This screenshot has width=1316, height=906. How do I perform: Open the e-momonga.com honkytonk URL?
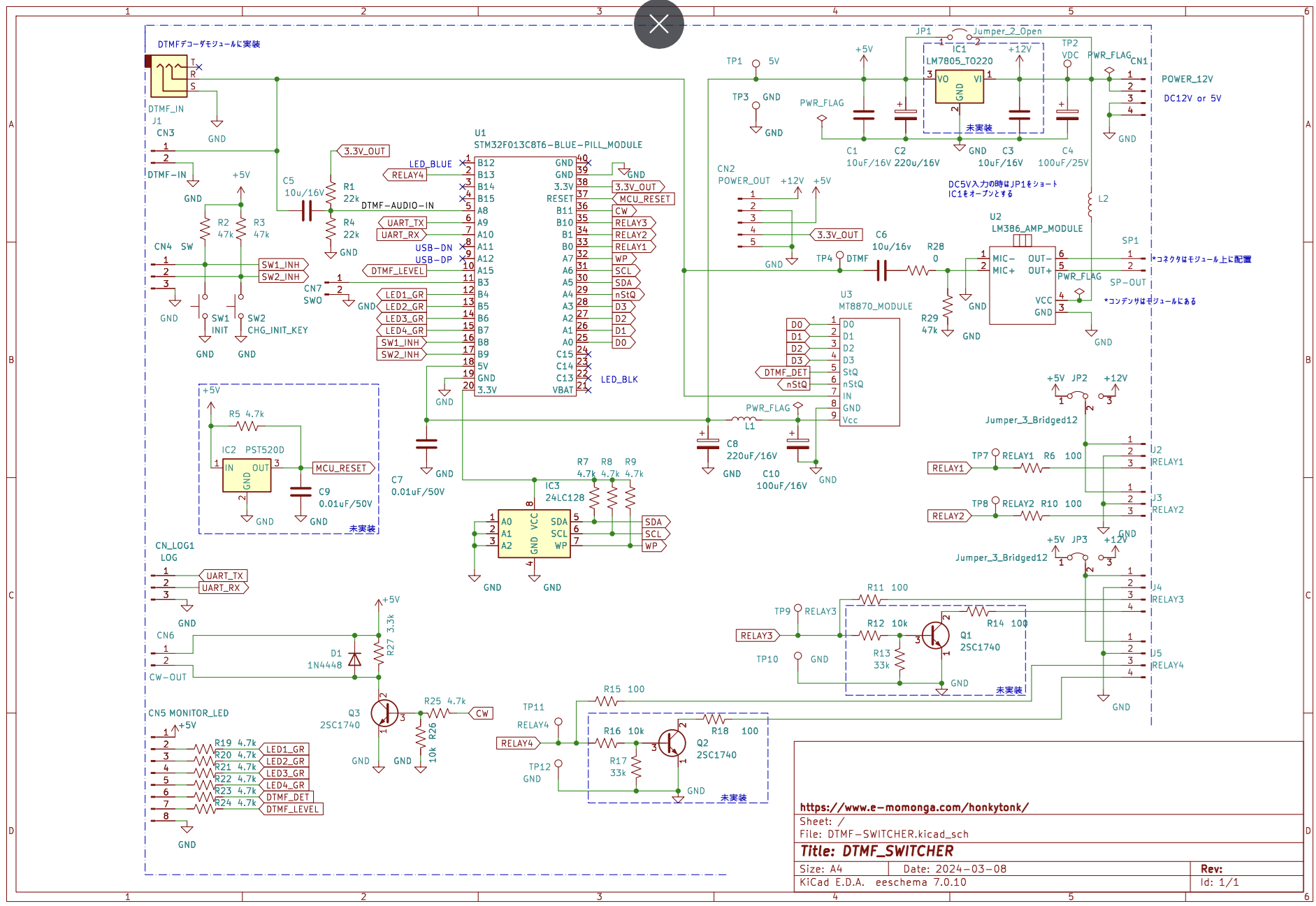coord(913,808)
